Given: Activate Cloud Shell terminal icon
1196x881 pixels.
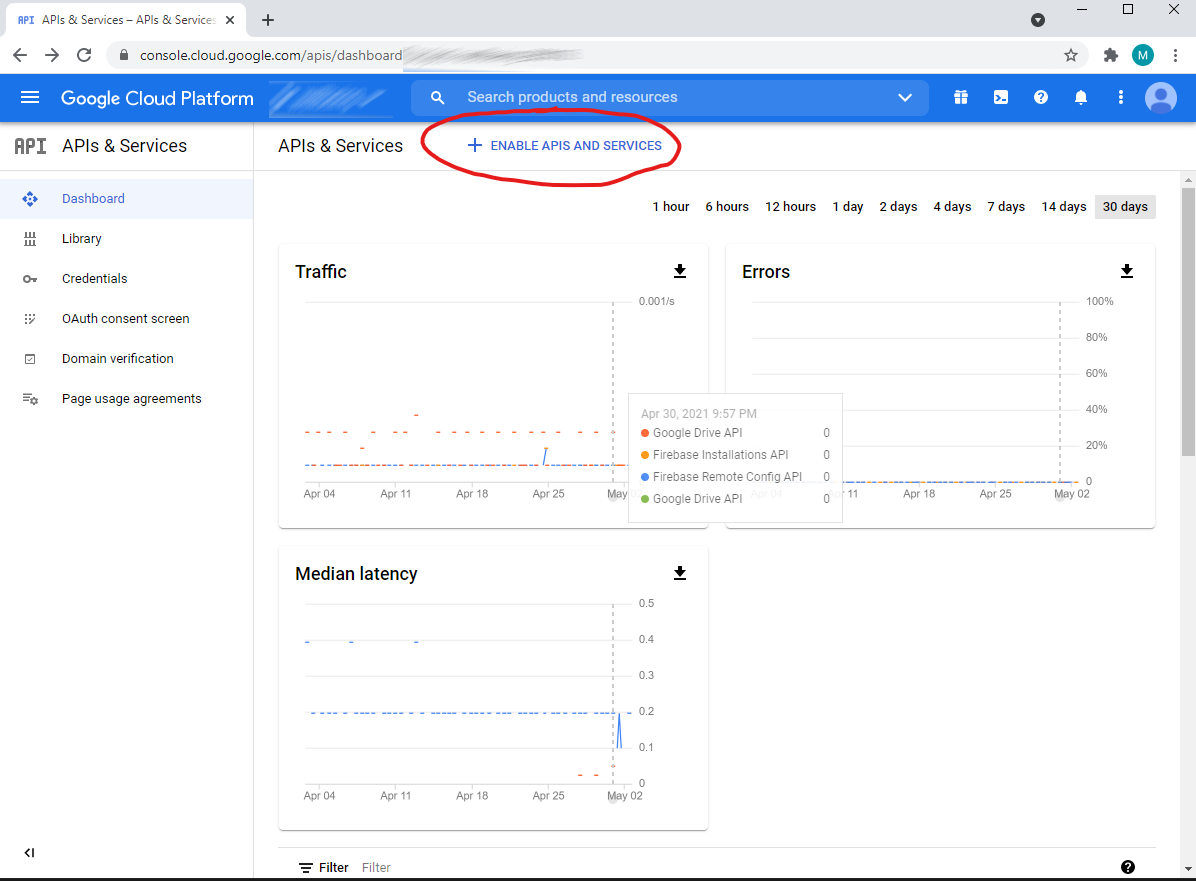Looking at the screenshot, I should 1000,97.
